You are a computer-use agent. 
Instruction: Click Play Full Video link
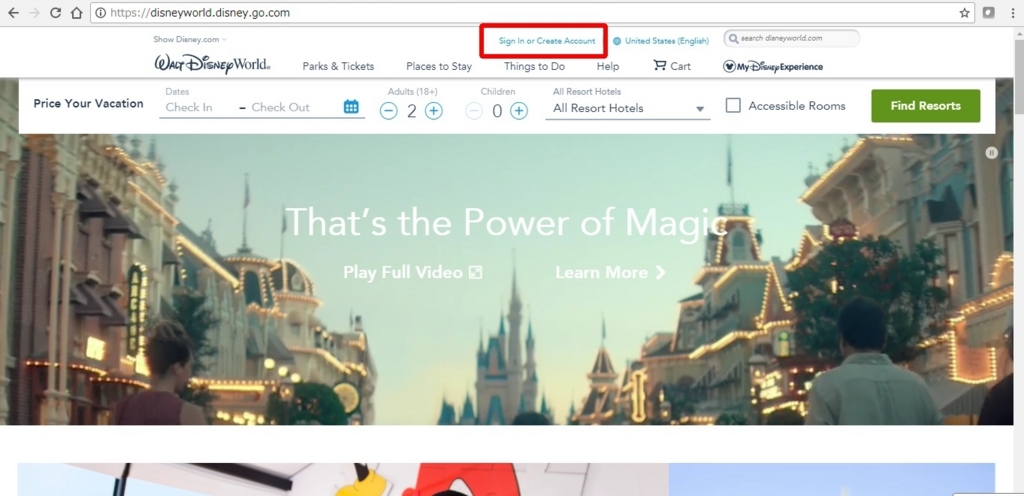[413, 272]
